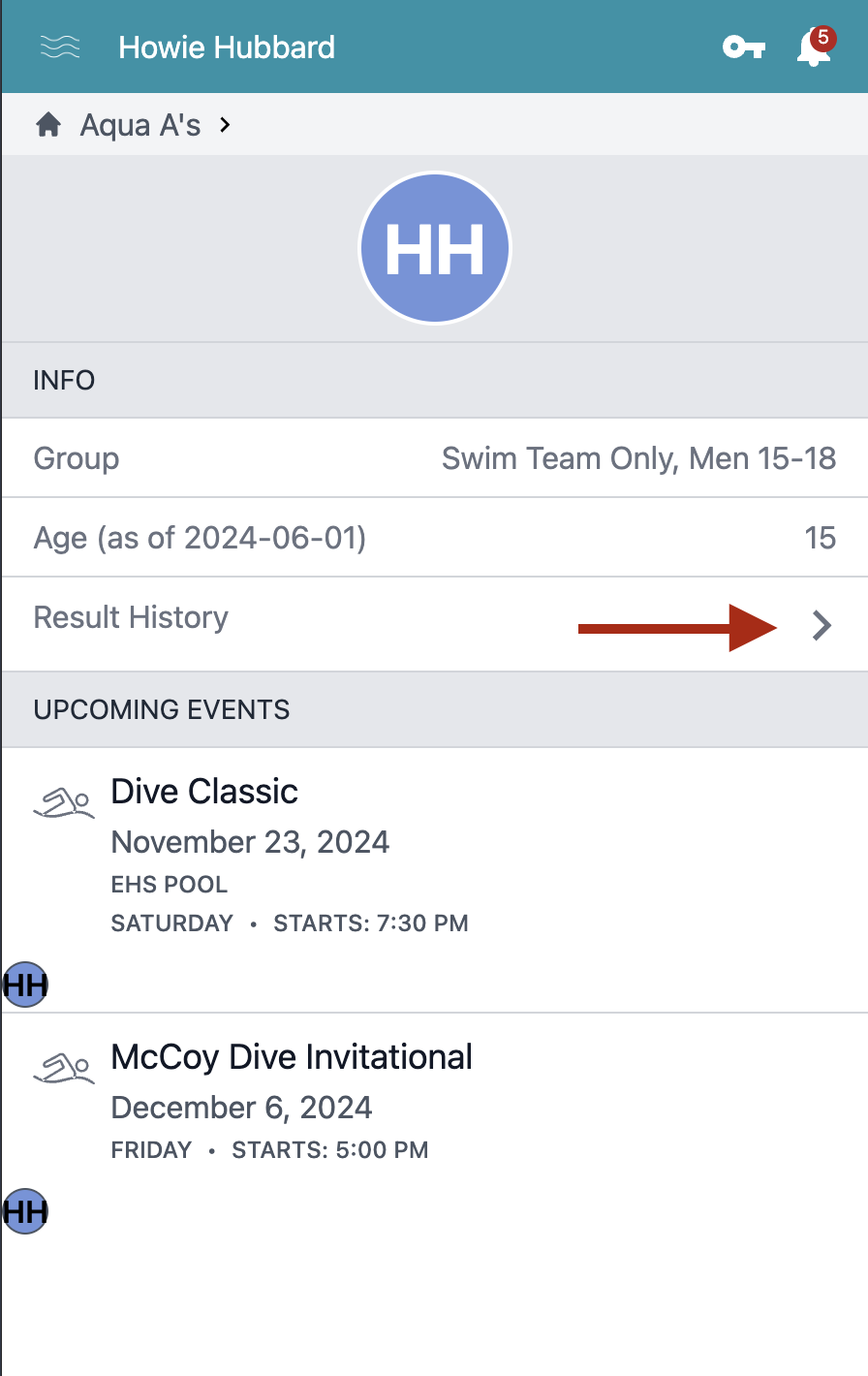Select the Group row value
Viewport: 868px width, 1376px height.
point(638,458)
